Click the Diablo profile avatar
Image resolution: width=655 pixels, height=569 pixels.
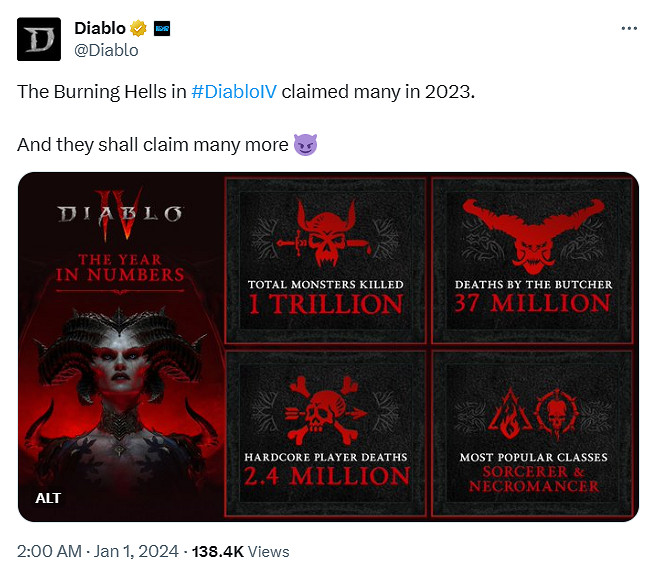point(40,38)
